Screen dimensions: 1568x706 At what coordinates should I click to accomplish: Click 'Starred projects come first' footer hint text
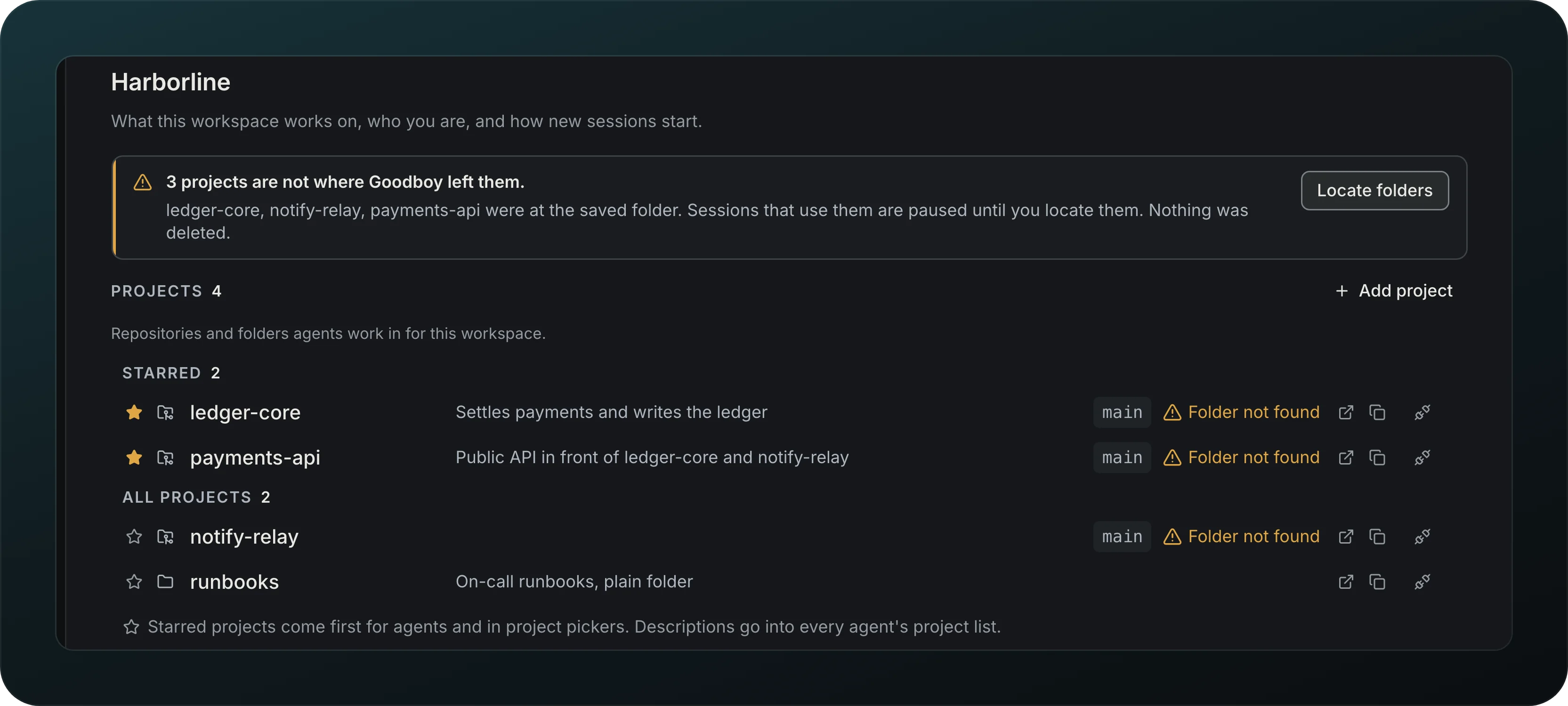(x=574, y=626)
